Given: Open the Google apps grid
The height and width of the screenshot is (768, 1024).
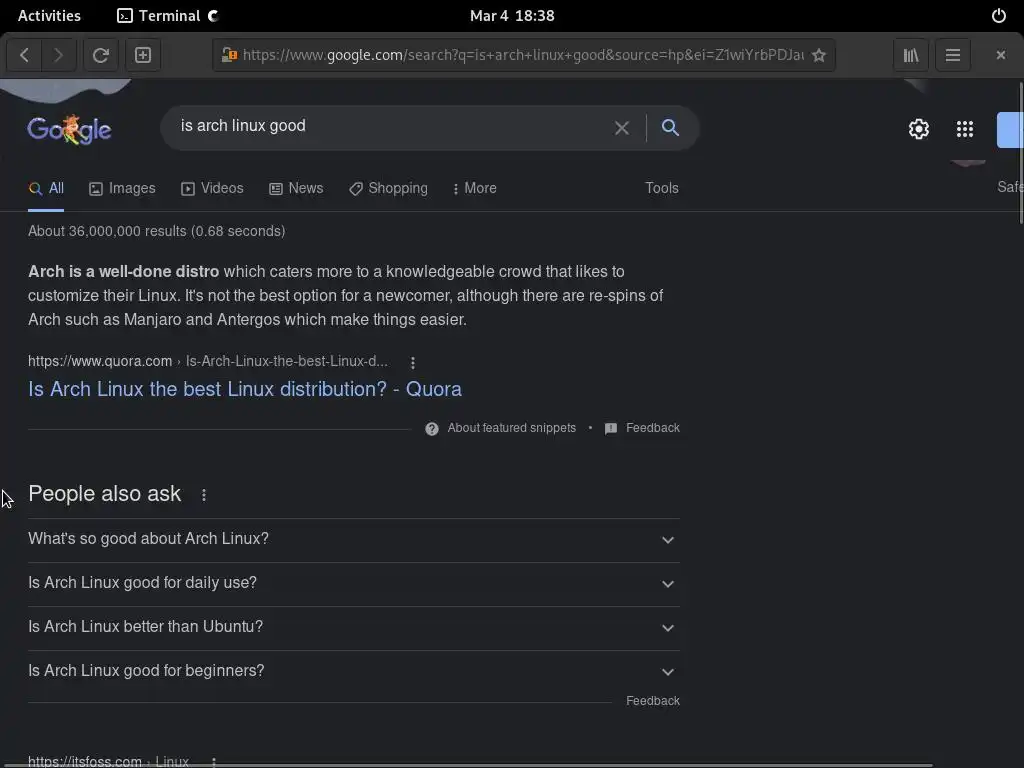Looking at the screenshot, I should click(x=965, y=129).
